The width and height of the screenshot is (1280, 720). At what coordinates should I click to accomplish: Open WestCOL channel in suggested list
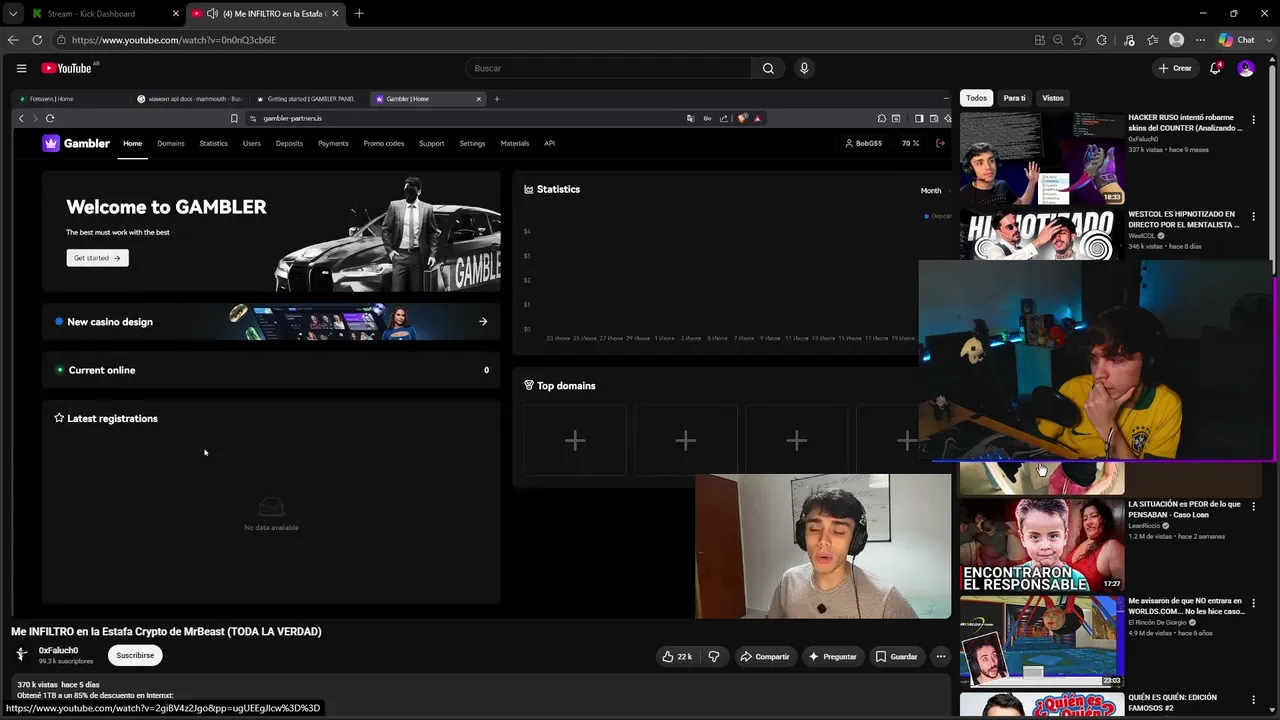coord(1141,236)
